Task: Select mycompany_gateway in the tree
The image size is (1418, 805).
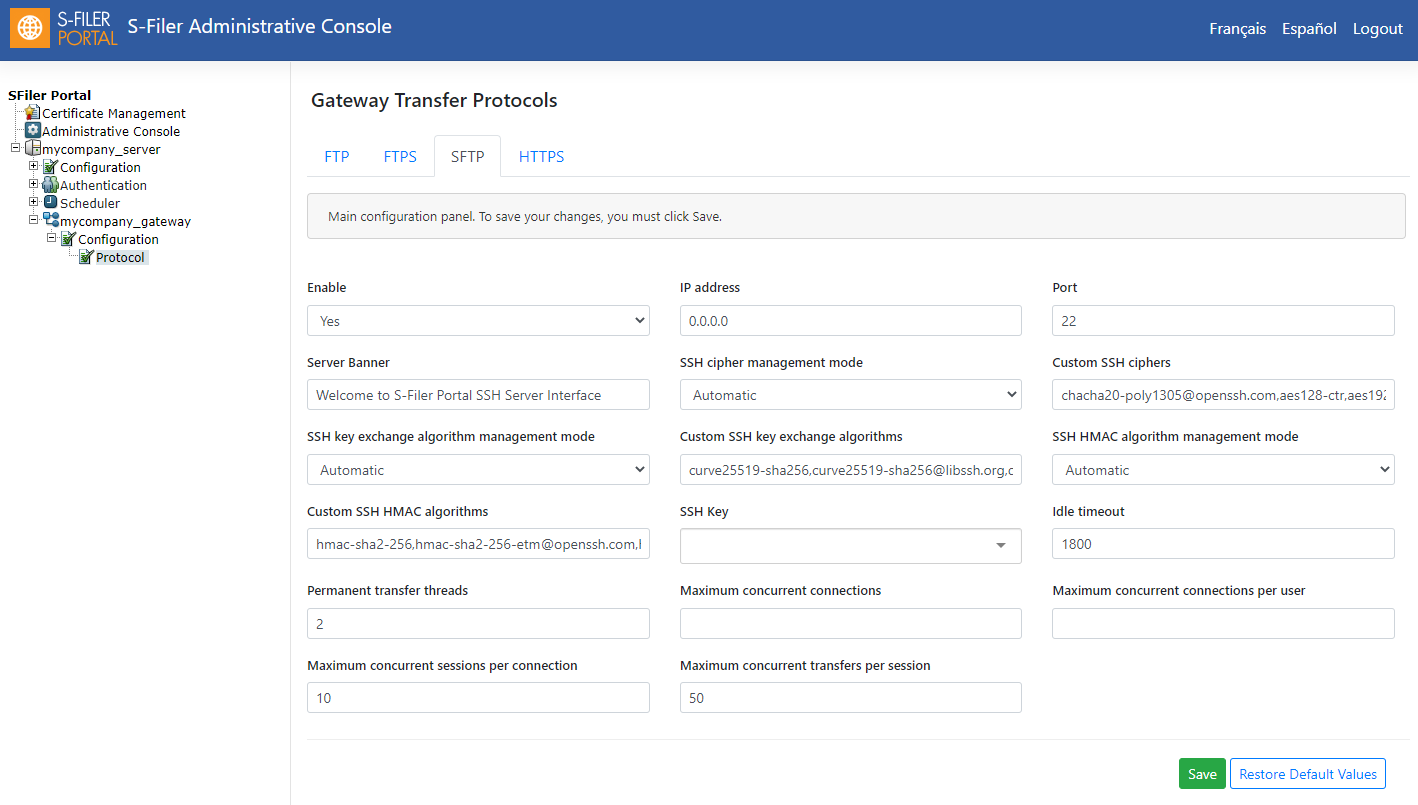Action: (x=125, y=221)
